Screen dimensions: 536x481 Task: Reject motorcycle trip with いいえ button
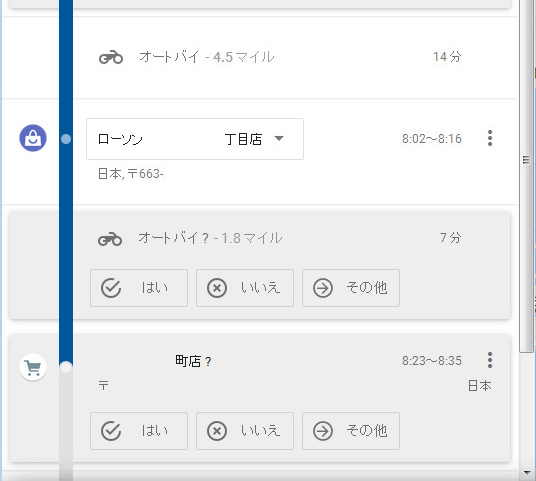click(245, 288)
